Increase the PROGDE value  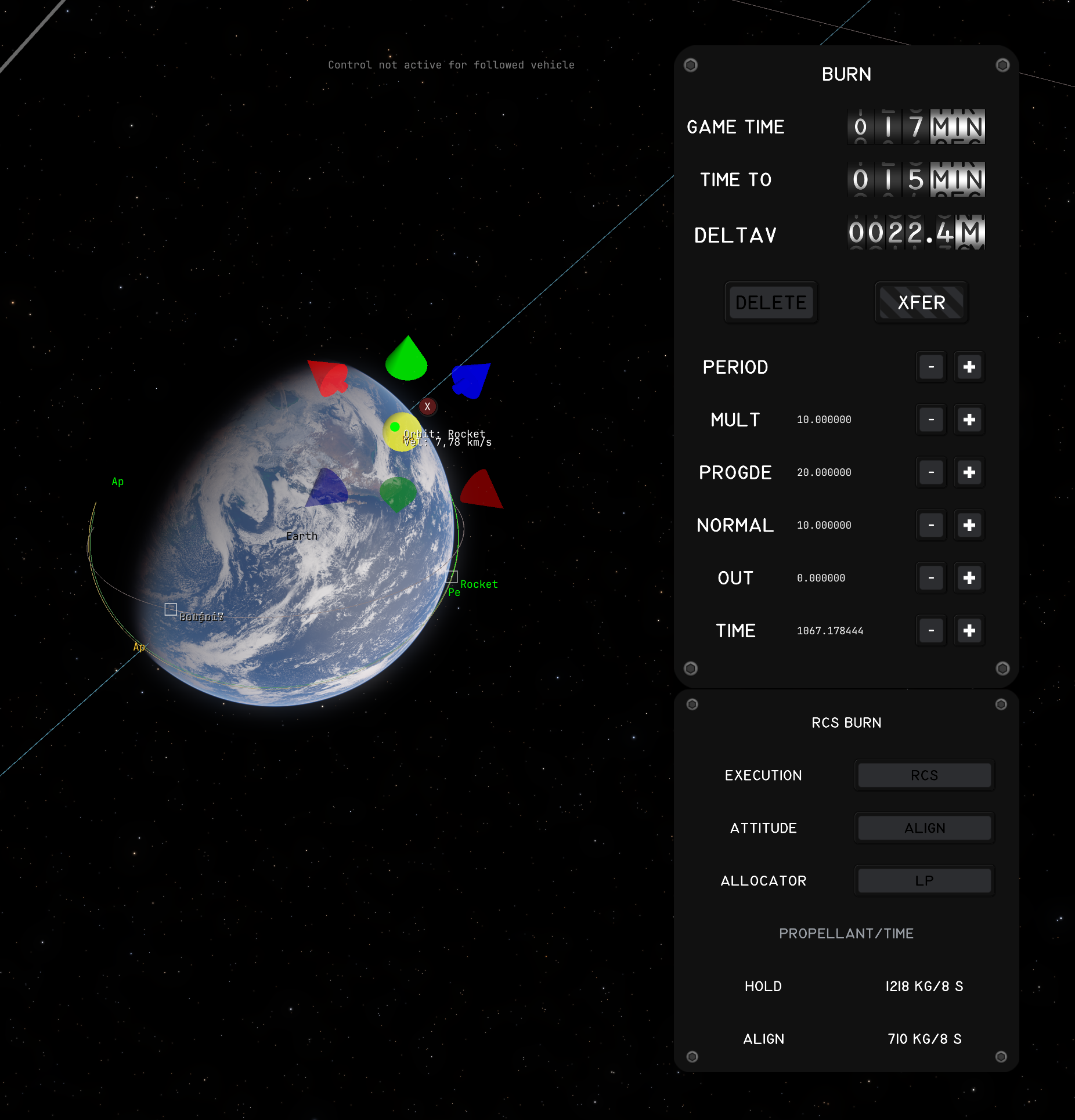(x=969, y=472)
